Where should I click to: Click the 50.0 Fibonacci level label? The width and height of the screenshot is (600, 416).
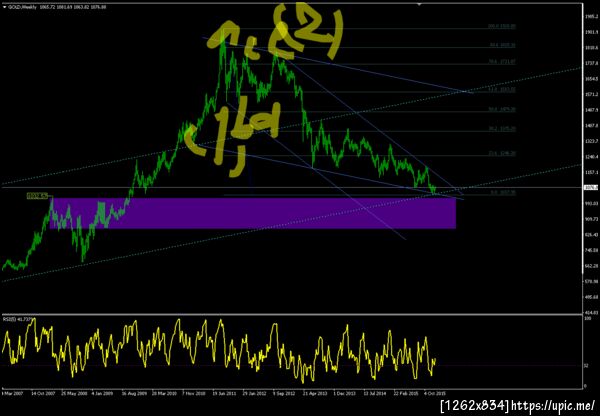502,109
